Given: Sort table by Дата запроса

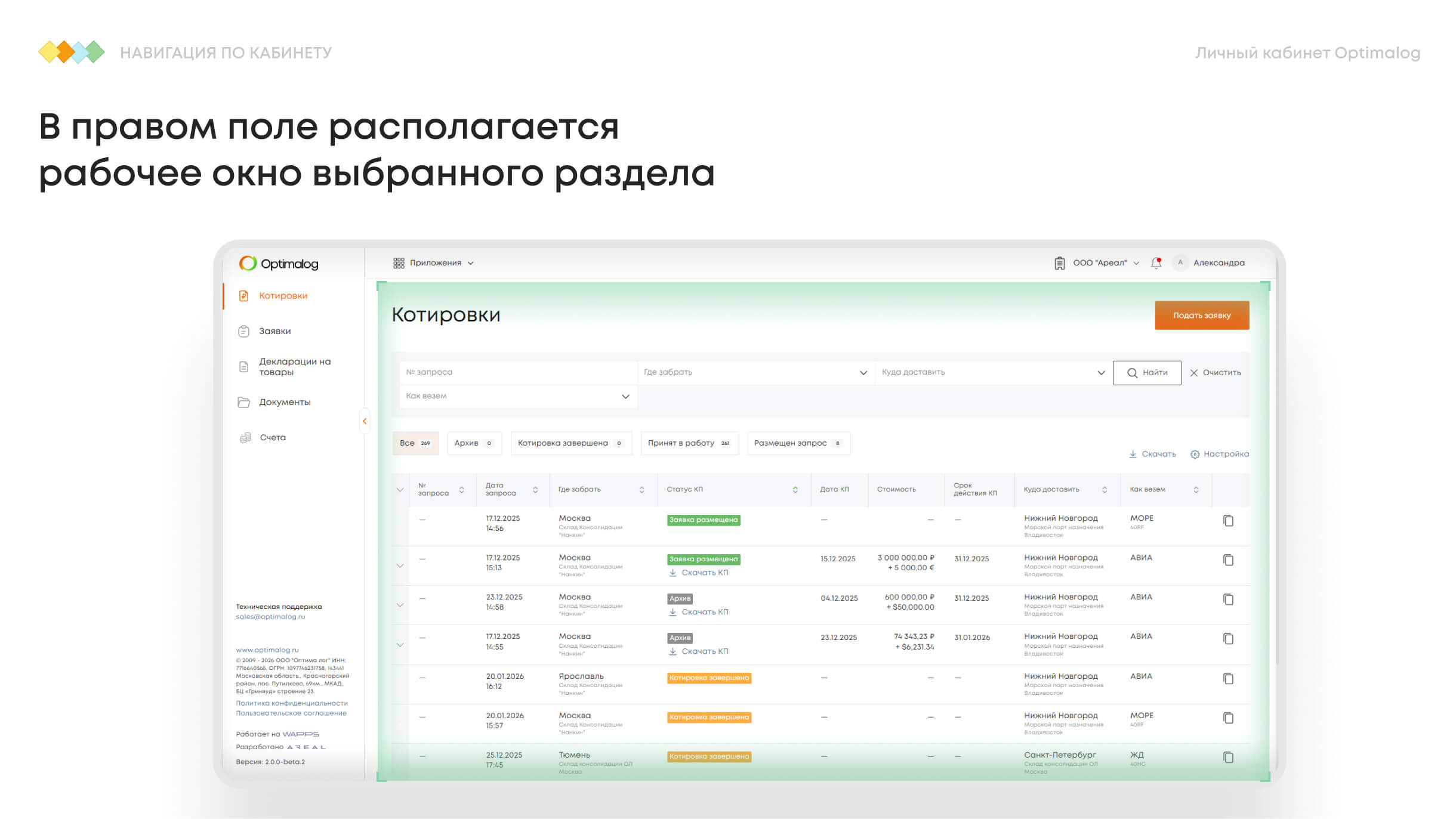Looking at the screenshot, I should 535,490.
